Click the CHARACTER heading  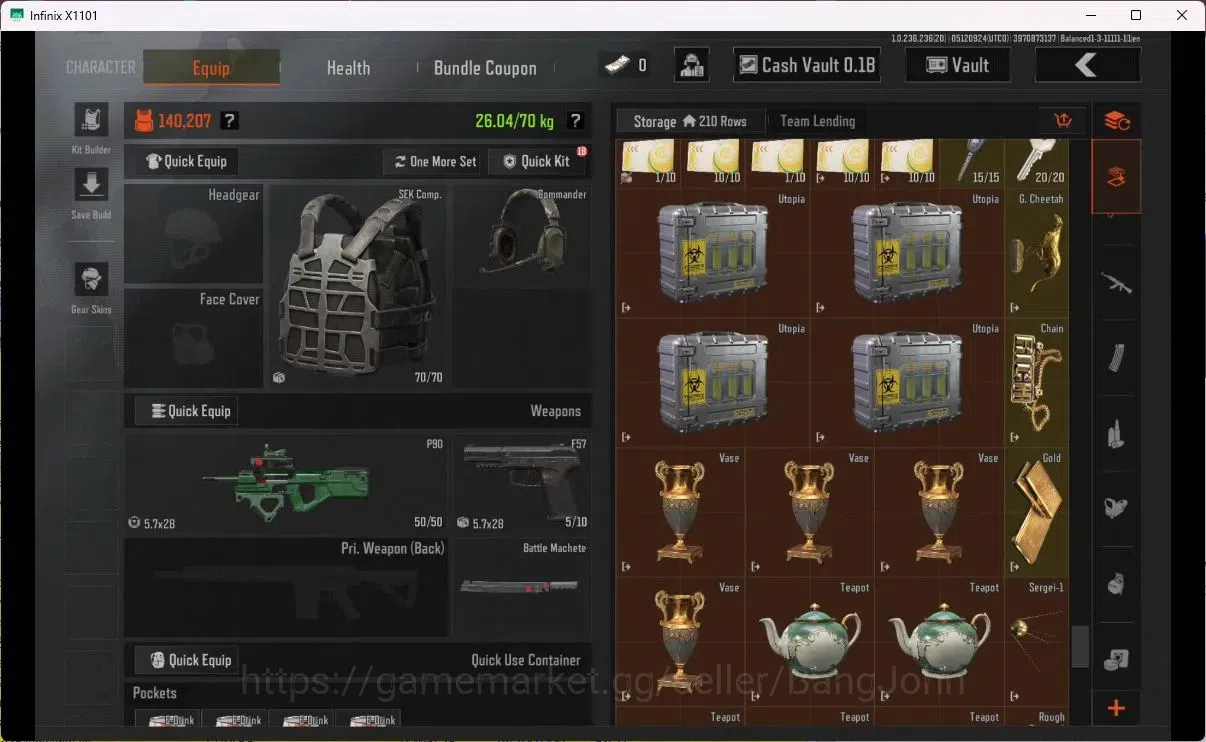[x=101, y=67]
